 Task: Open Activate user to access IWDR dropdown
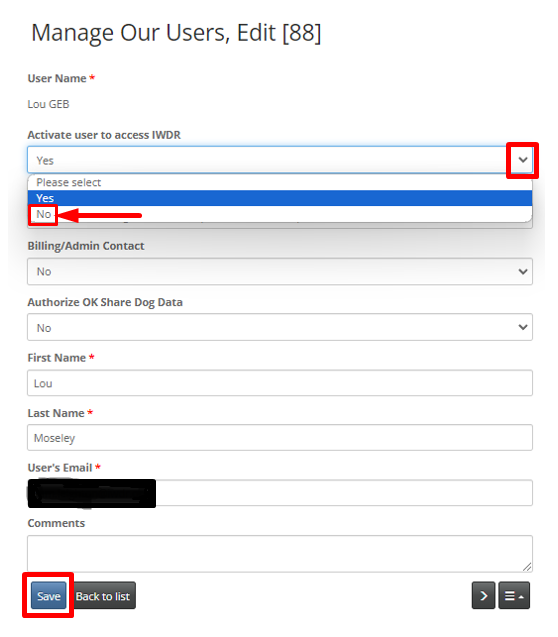pos(280,160)
